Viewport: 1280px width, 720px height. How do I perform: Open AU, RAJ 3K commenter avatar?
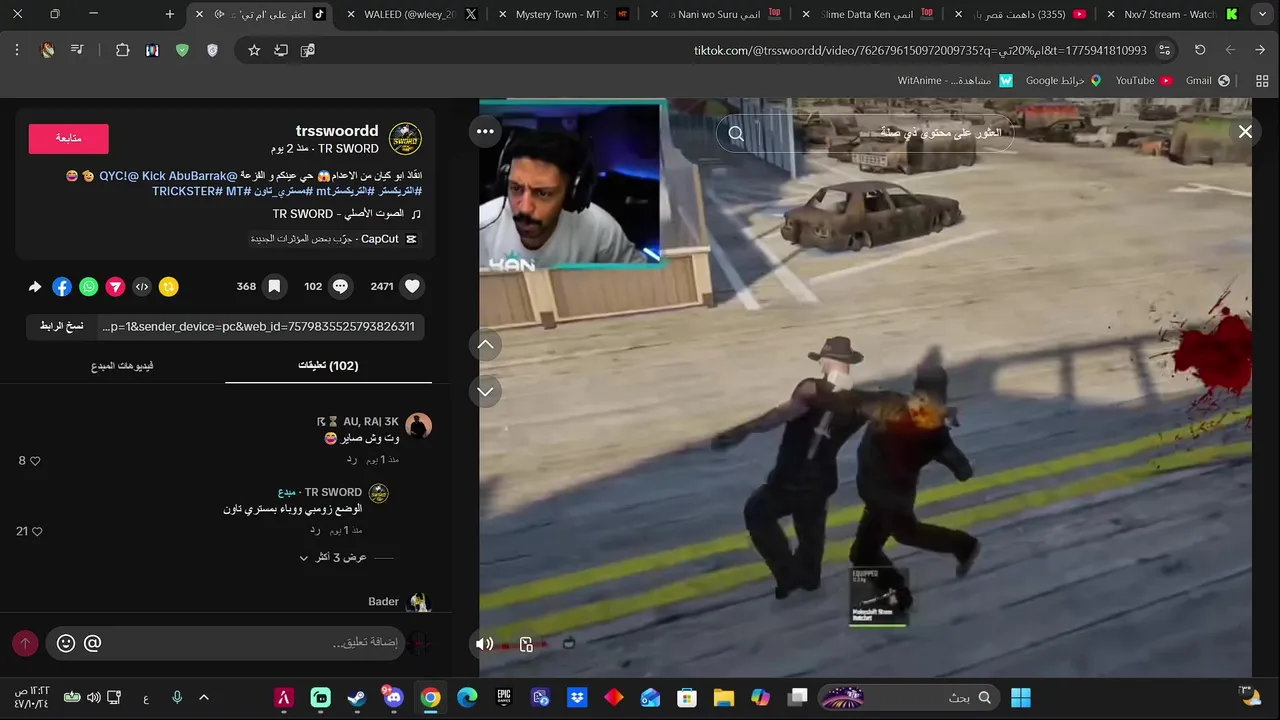point(418,426)
